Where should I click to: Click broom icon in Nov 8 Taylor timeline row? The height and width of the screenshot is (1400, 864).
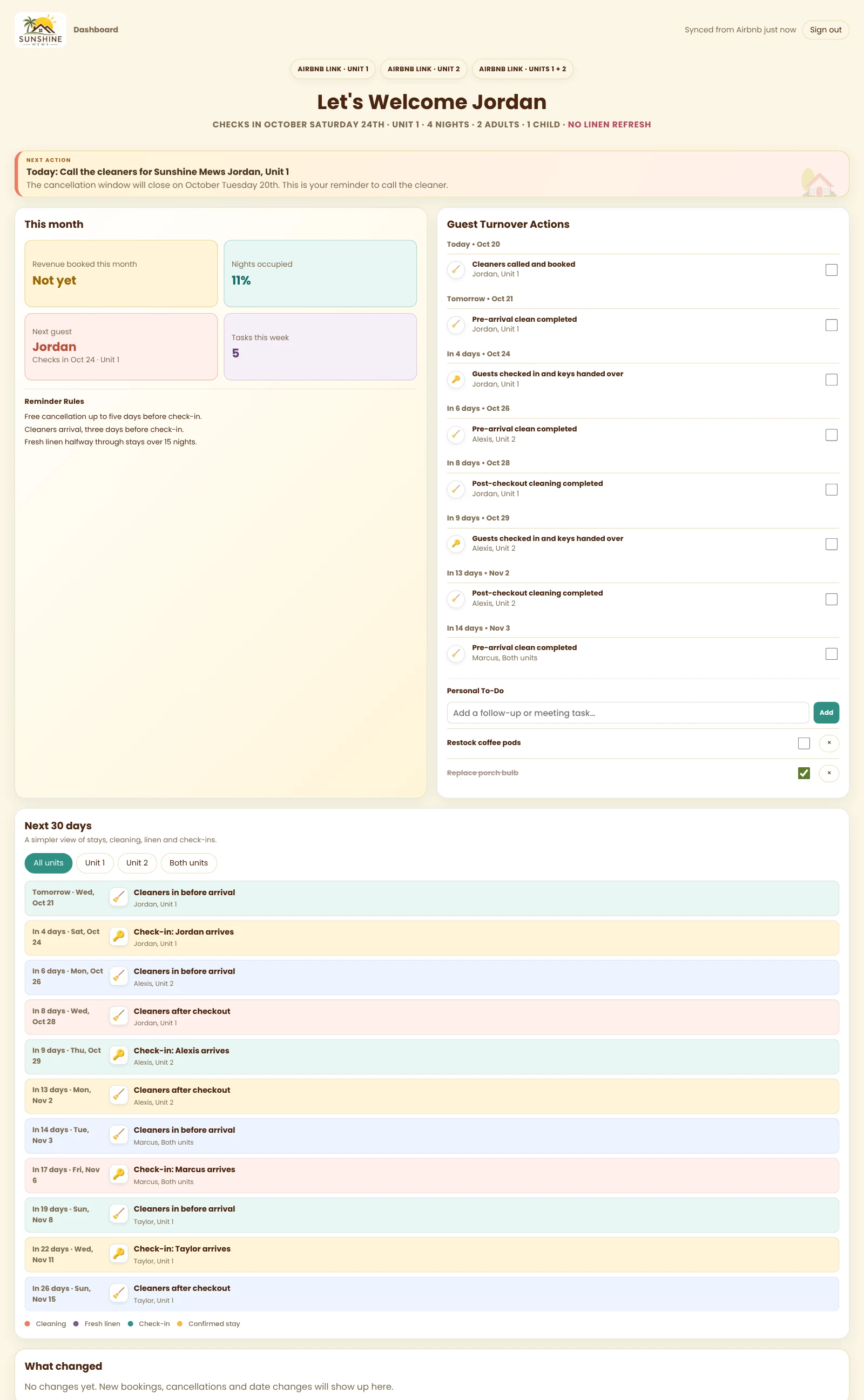click(119, 1213)
